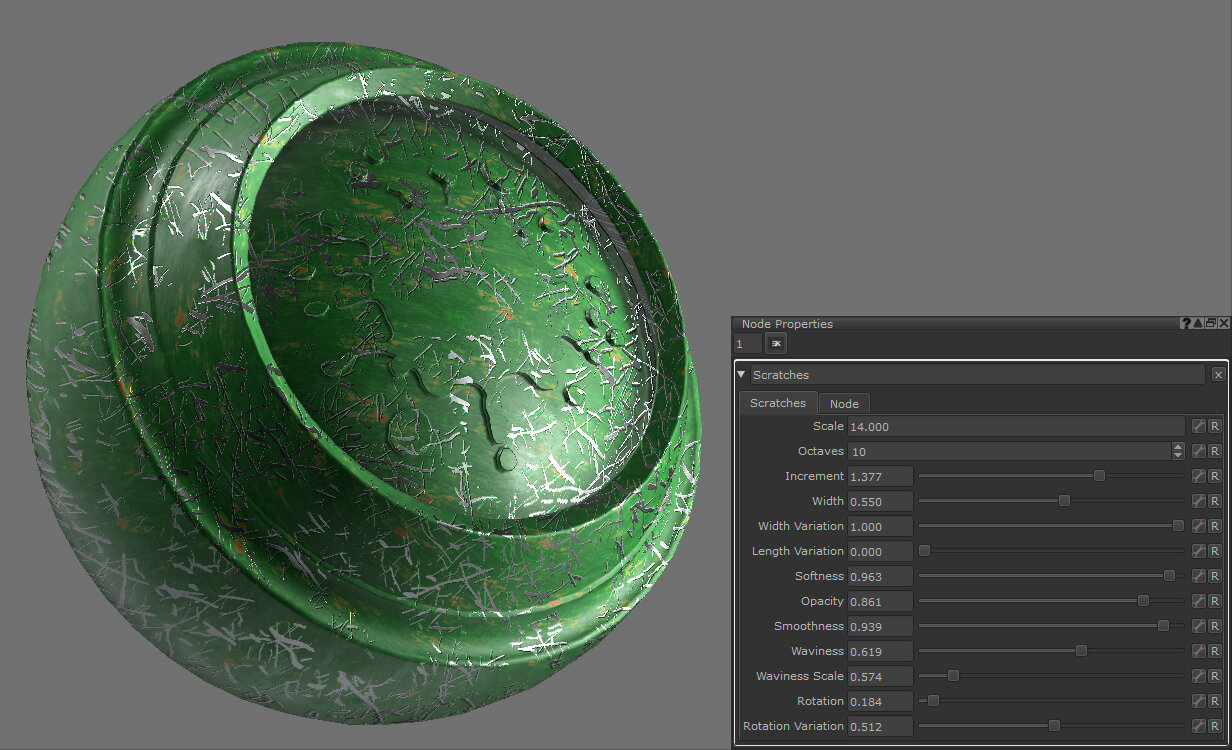Click the curve icon for the Opacity row
Viewport: 1232px width, 750px height.
pyautogui.click(x=1198, y=601)
